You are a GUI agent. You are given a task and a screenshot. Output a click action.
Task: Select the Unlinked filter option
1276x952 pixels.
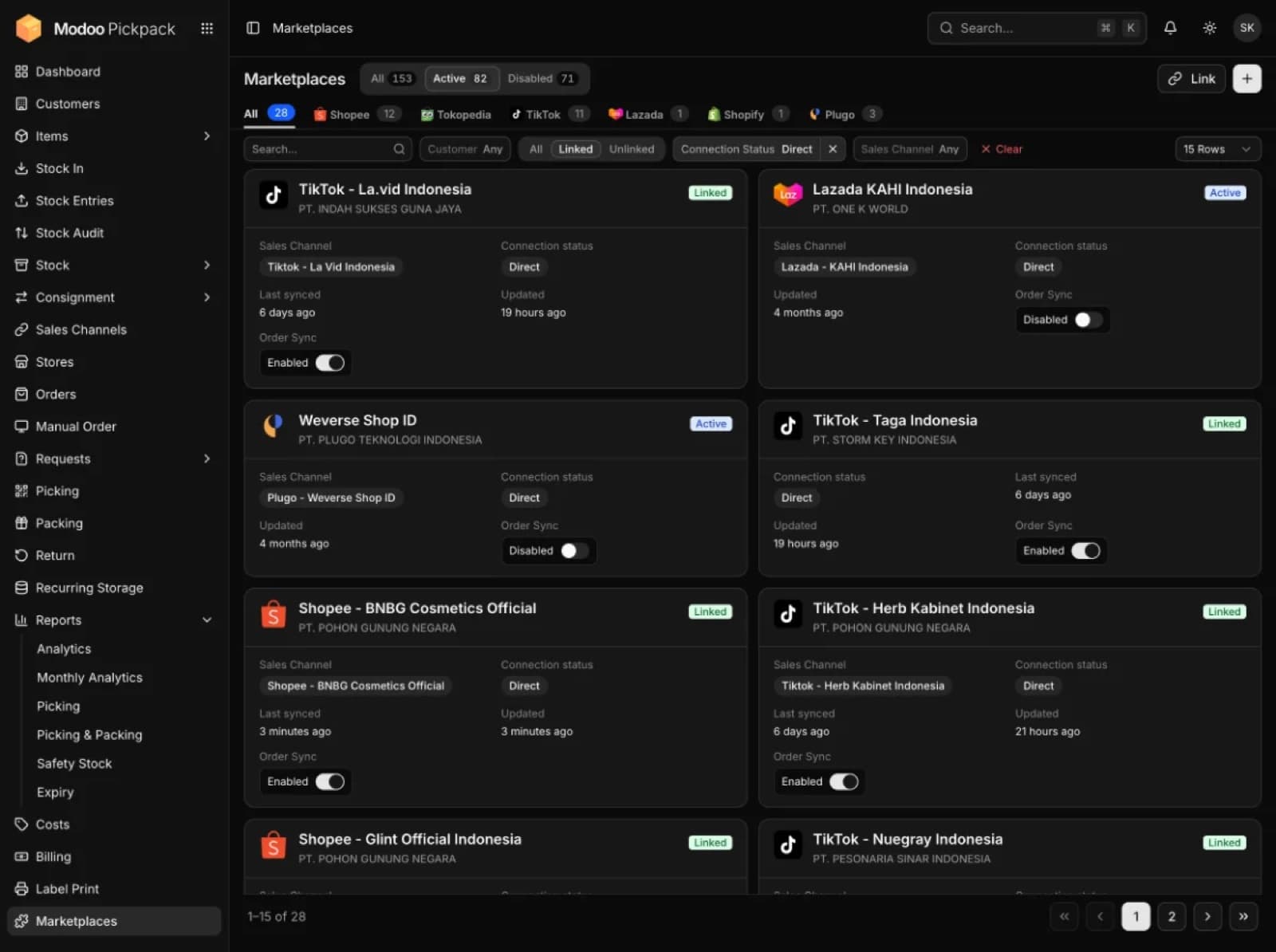632,149
